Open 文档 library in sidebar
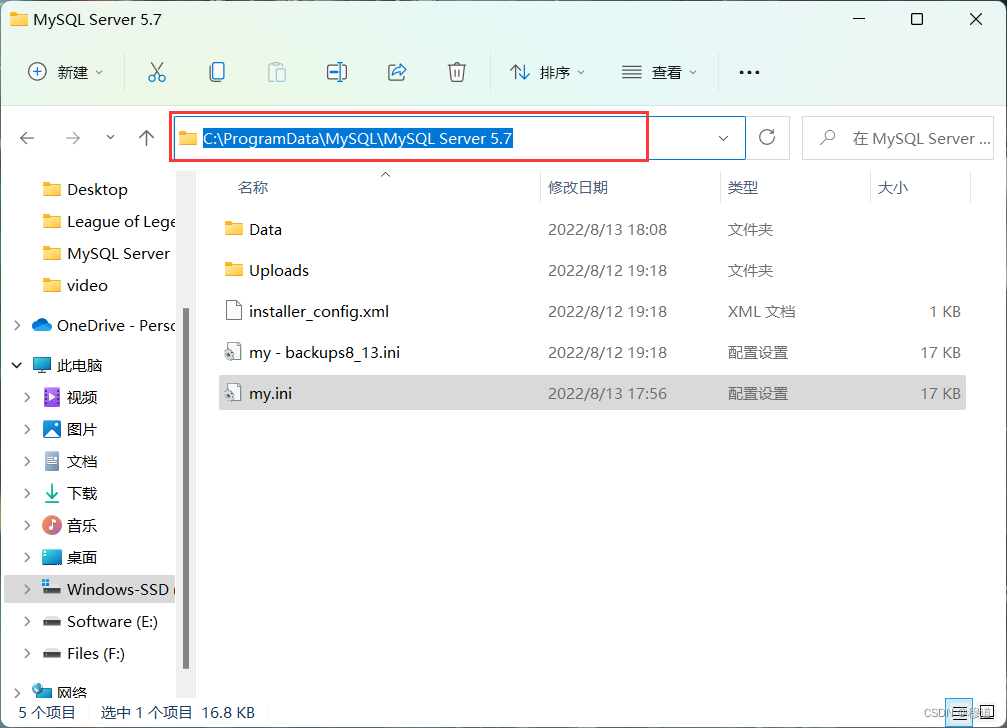This screenshot has height=728, width=1007. coord(70,462)
